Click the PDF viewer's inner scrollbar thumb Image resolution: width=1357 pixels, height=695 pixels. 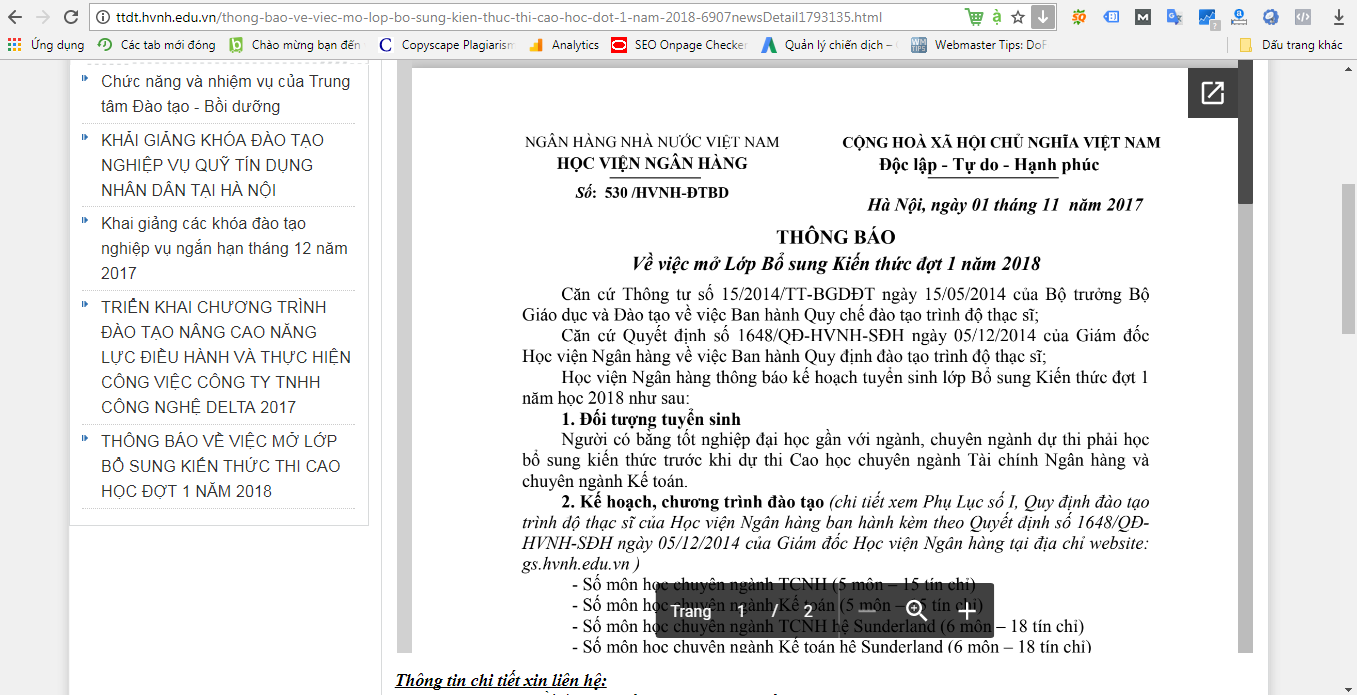click(1245, 130)
